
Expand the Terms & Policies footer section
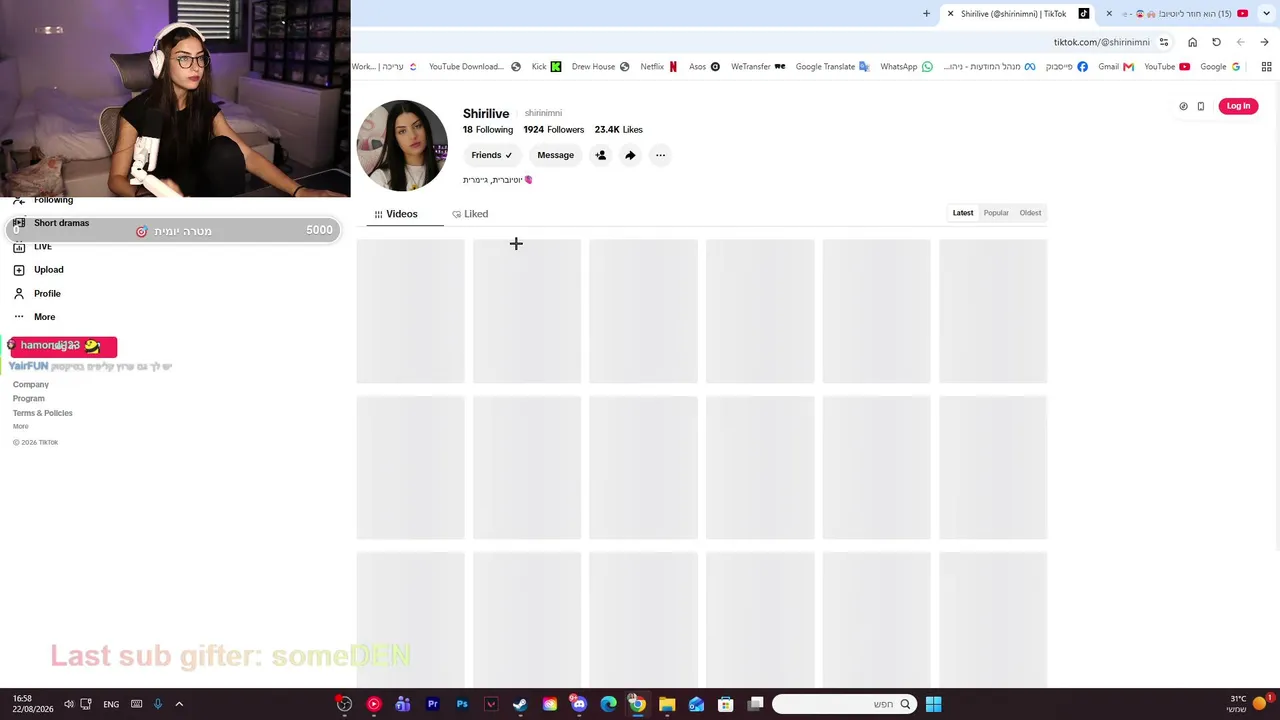43,413
